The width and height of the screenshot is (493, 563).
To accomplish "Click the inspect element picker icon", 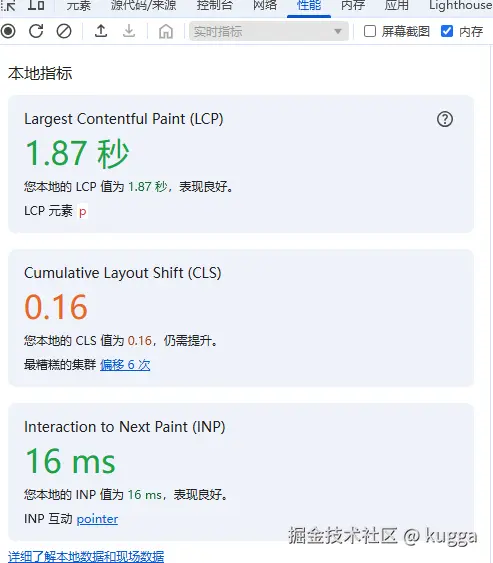I will pyautogui.click(x=9, y=5).
